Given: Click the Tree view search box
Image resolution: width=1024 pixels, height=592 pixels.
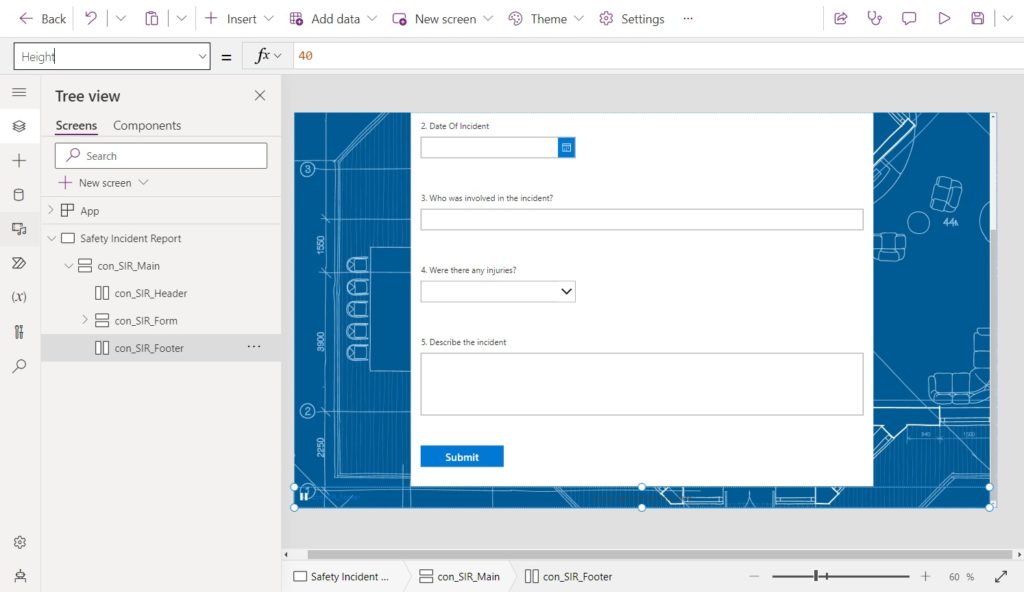Looking at the screenshot, I should click(x=160, y=155).
